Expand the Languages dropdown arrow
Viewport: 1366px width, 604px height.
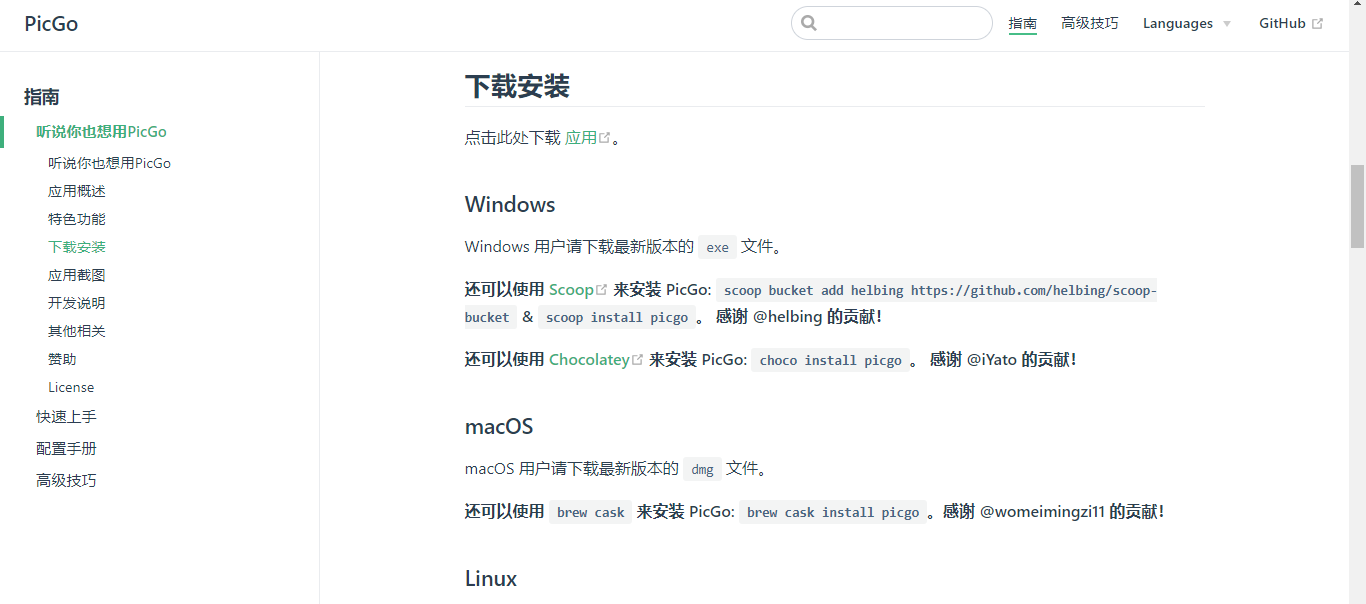[x=1227, y=24]
